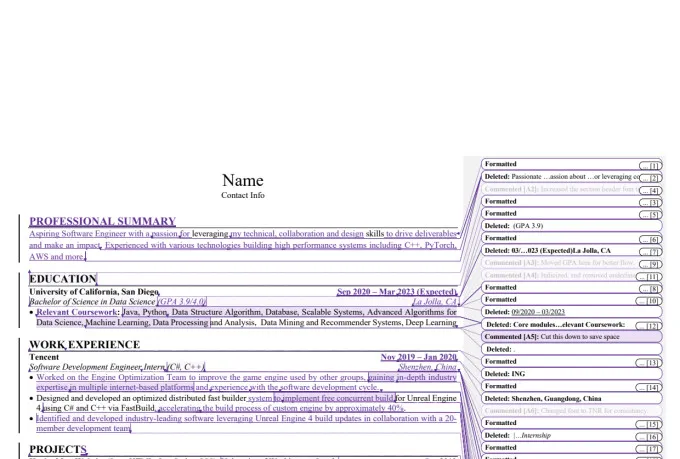Screen dimensions: 680x459
Task: Click the 'PROFESSIONAL SUMMARY' heading
Action: [102, 221]
